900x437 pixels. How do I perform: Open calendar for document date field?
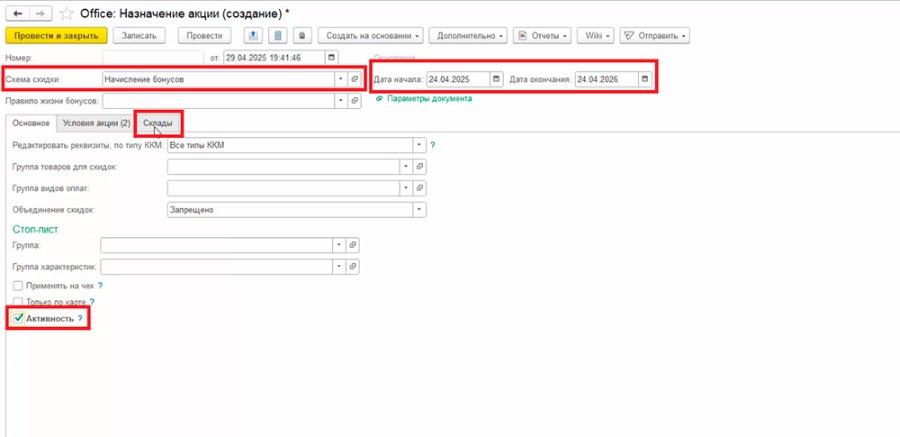(x=332, y=57)
